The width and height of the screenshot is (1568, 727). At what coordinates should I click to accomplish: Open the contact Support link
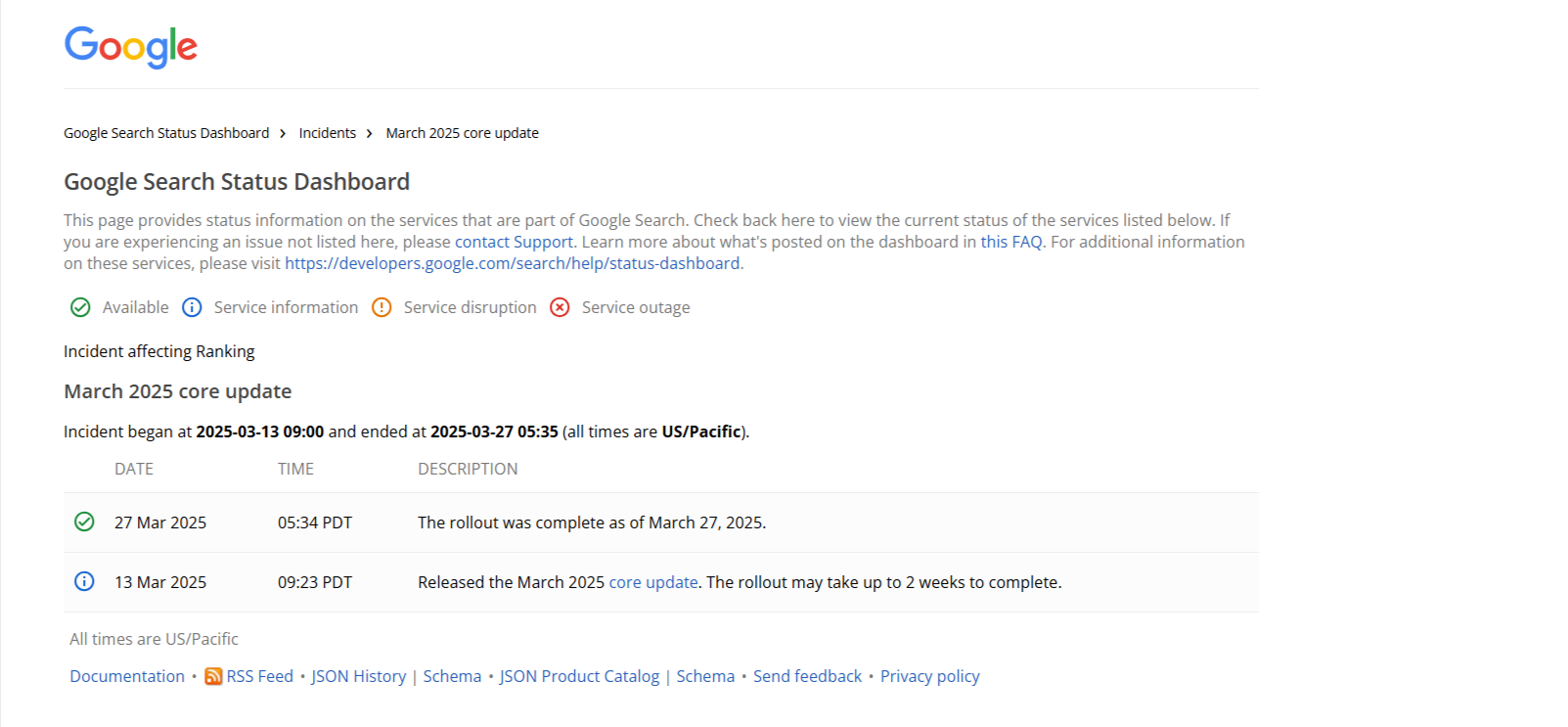(x=514, y=242)
